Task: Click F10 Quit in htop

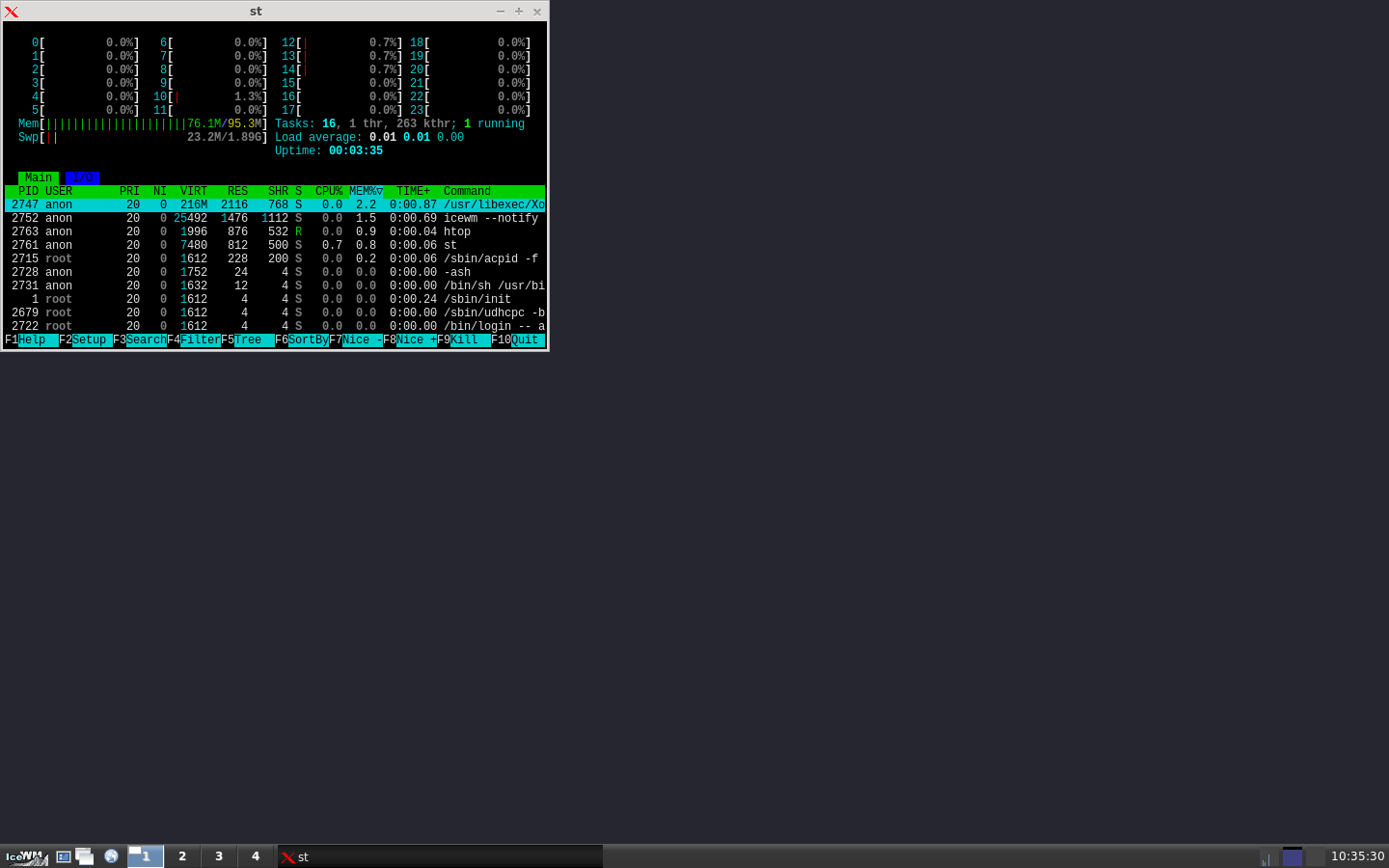Action: pos(518,340)
